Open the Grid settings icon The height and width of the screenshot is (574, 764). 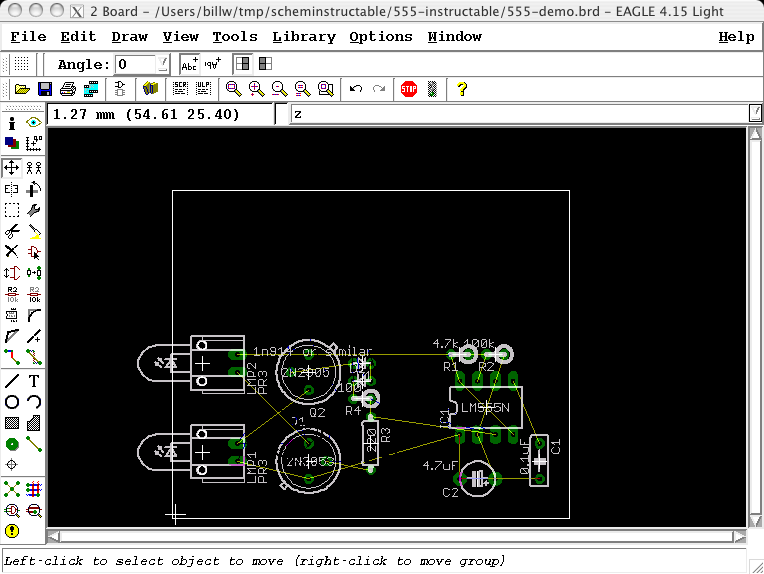21,64
